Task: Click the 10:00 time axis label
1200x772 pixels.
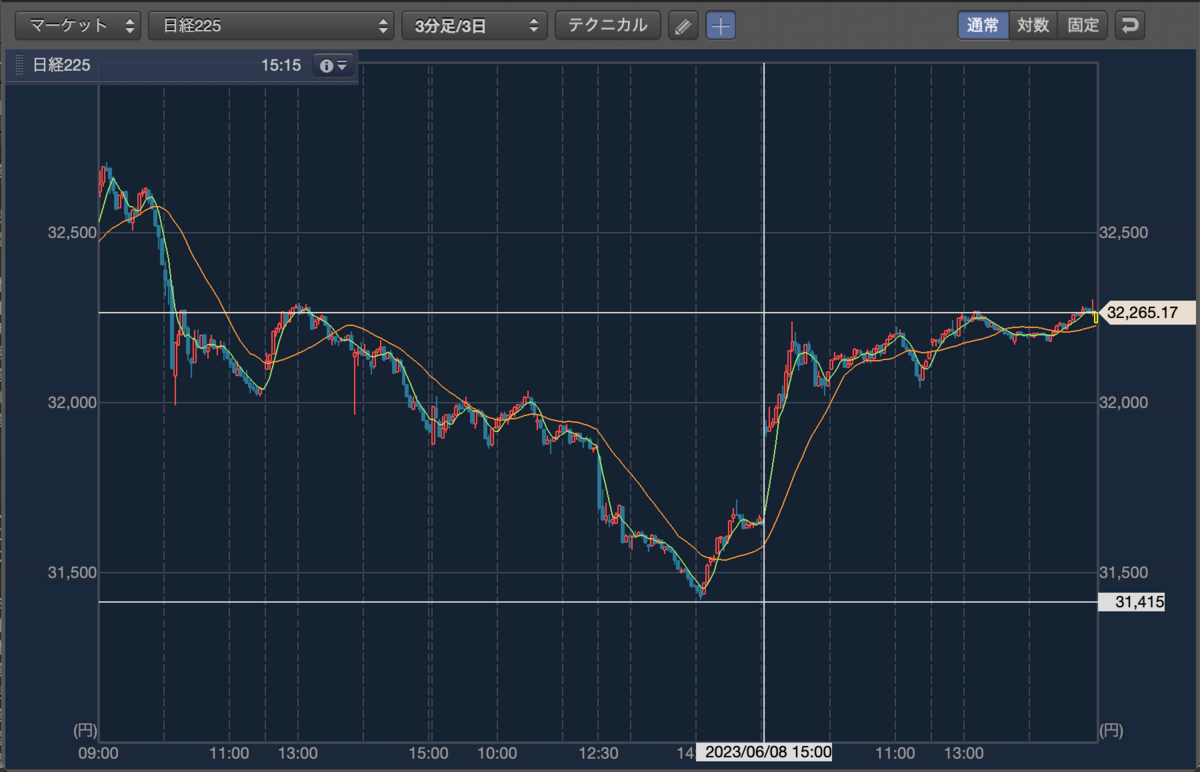Action: click(497, 752)
